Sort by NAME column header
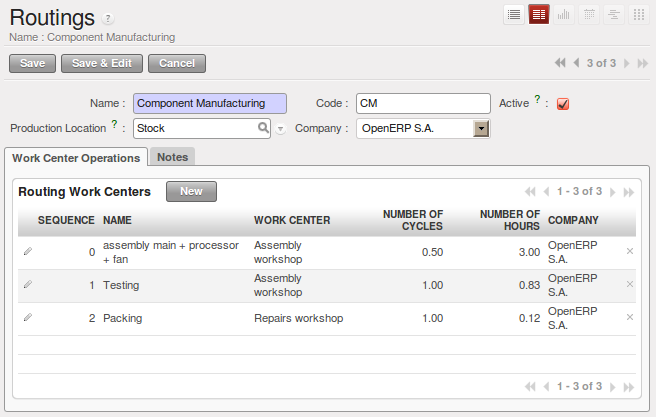The image size is (656, 417). [118, 220]
